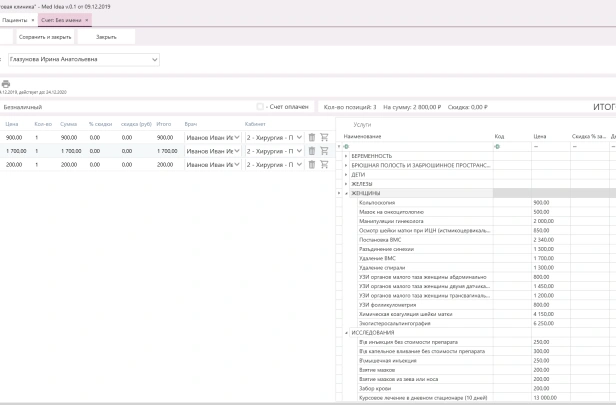Delete the 1 700,00 row with trash icon

coord(311,151)
